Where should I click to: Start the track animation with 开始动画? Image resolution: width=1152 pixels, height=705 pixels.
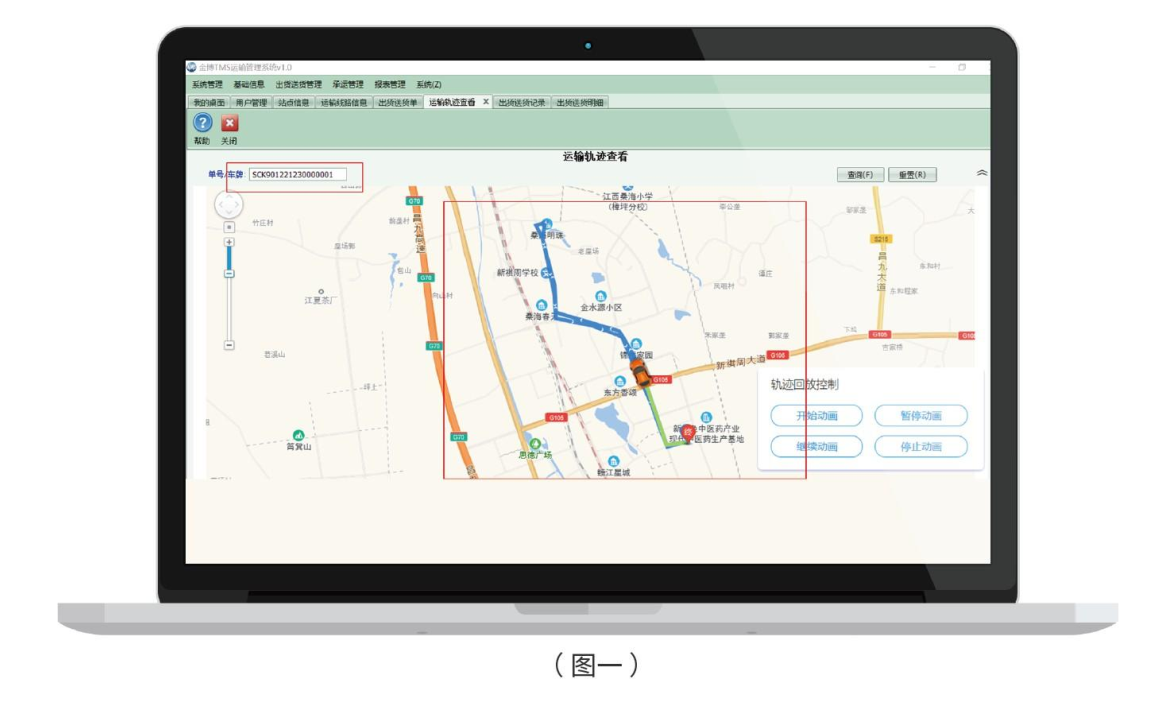pyautogui.click(x=816, y=416)
